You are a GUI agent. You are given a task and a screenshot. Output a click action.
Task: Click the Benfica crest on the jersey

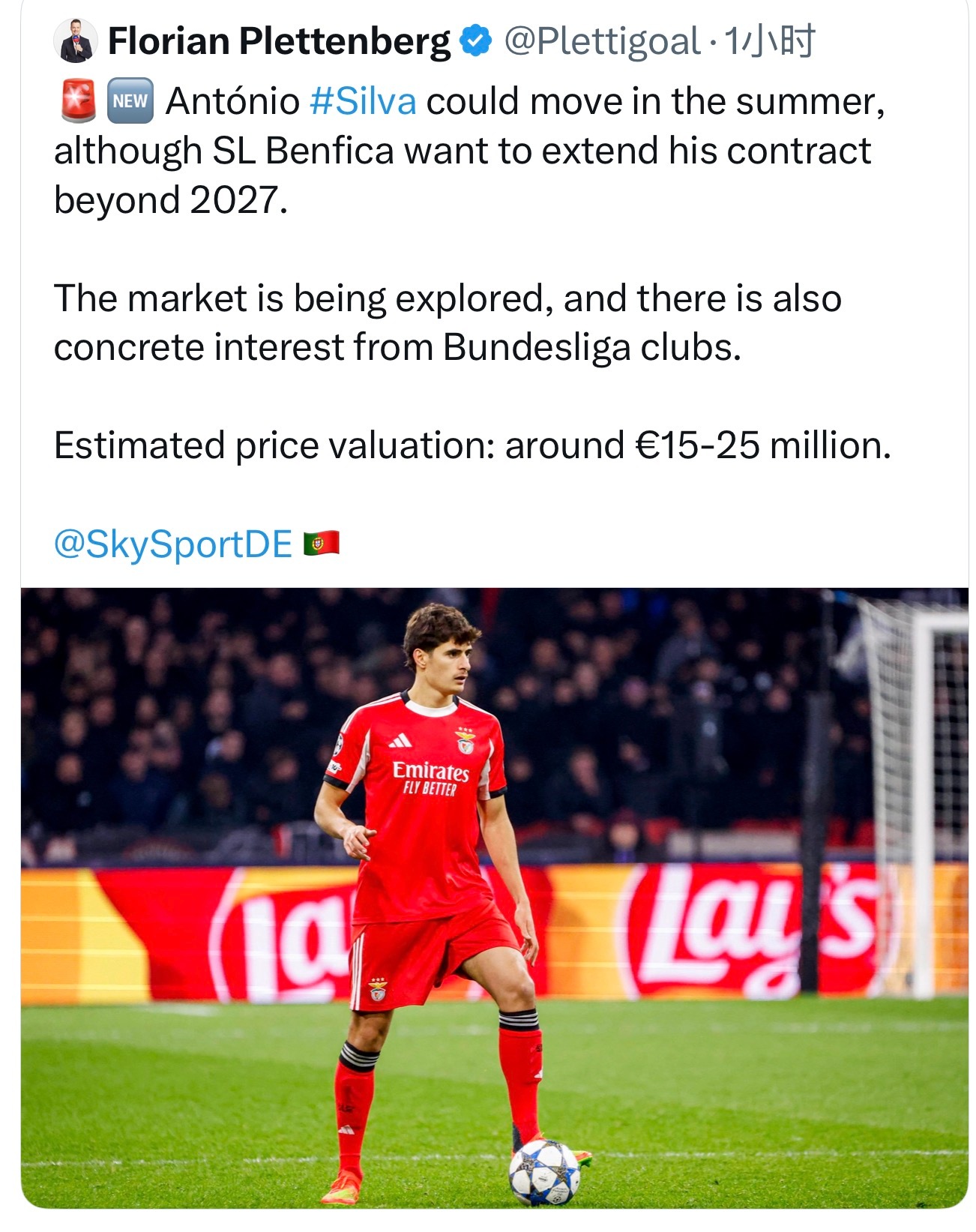click(x=466, y=739)
